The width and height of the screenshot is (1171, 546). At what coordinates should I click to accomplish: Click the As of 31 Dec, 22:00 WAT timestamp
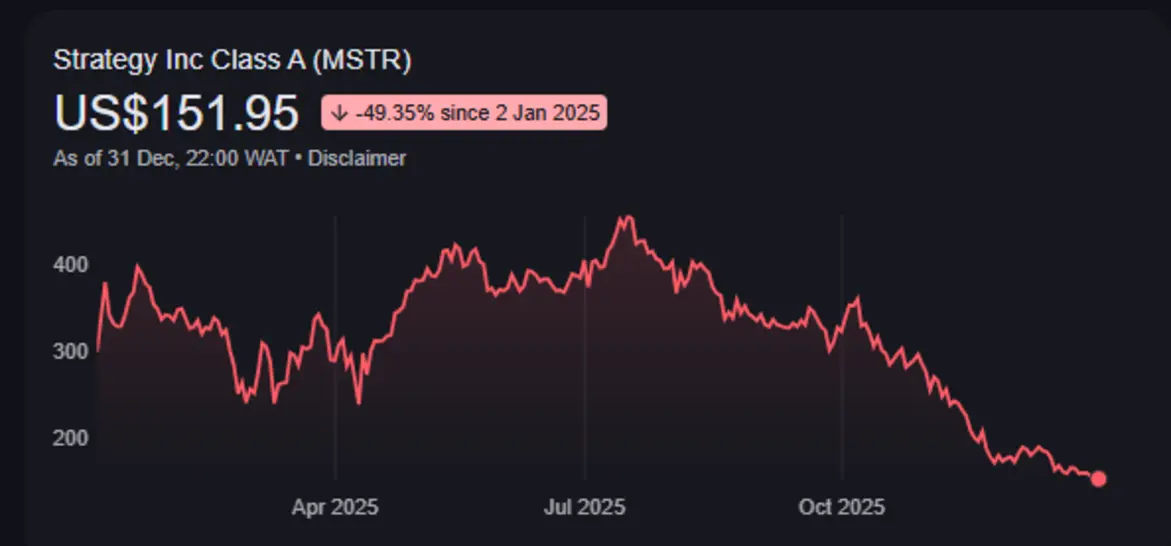point(171,158)
